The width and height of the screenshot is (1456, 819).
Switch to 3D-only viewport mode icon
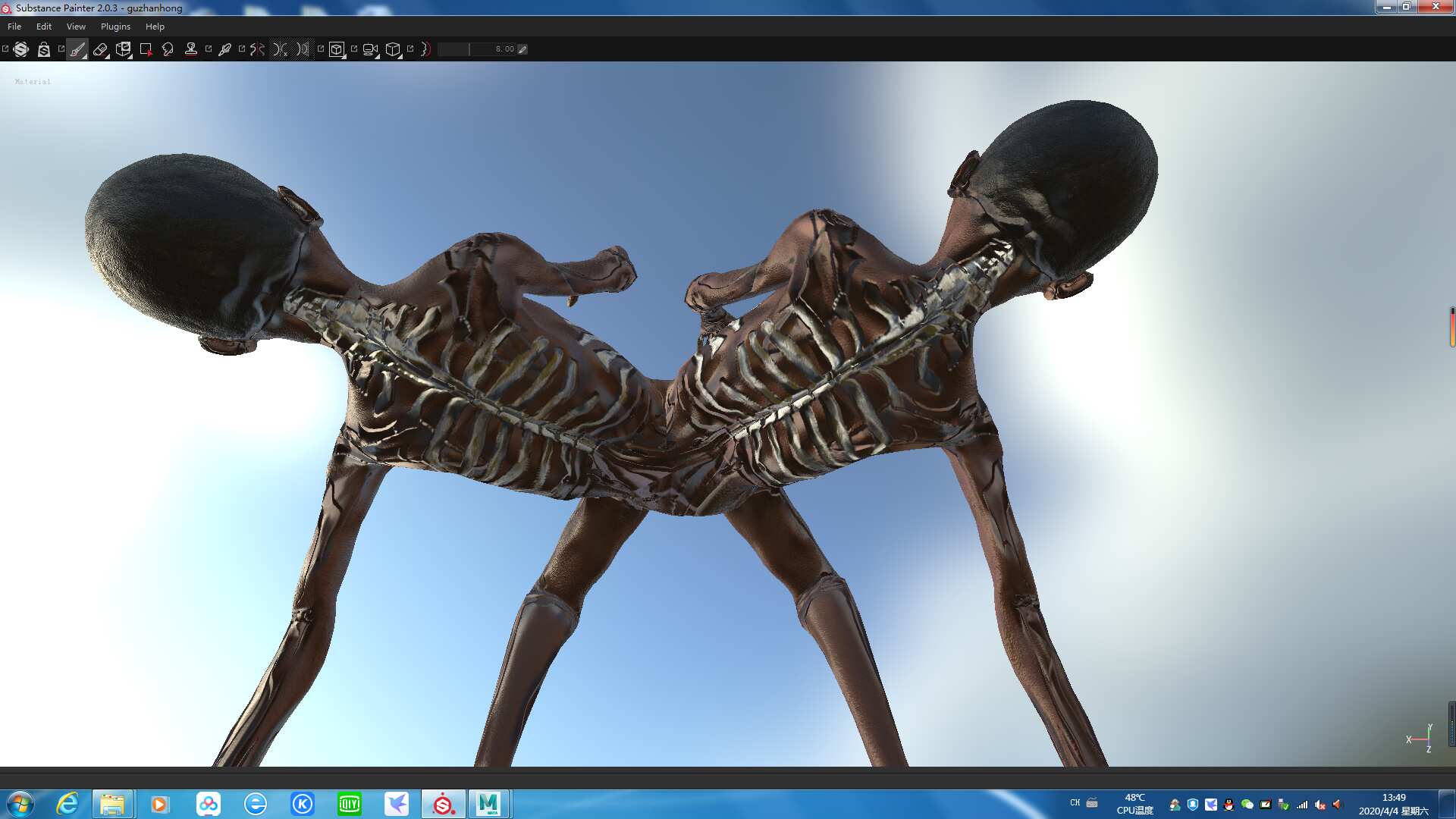(337, 49)
